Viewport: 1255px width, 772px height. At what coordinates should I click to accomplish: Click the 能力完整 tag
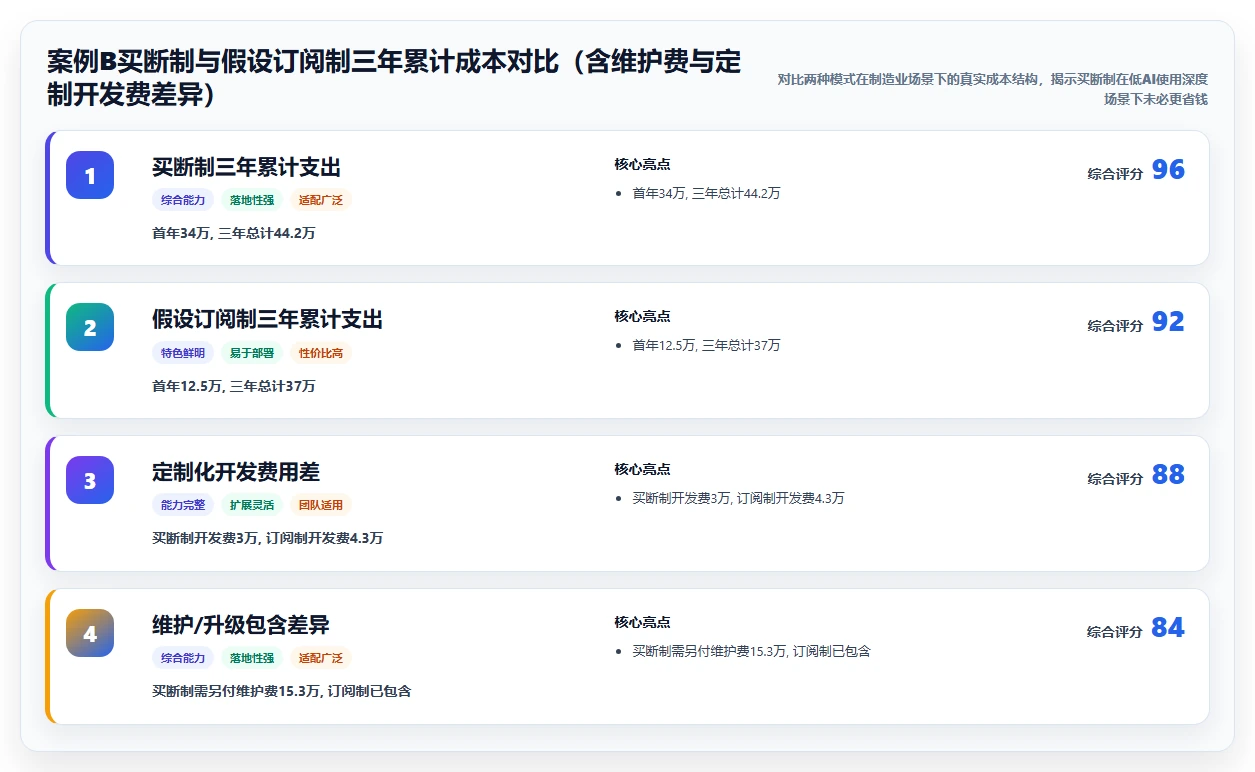(183, 505)
